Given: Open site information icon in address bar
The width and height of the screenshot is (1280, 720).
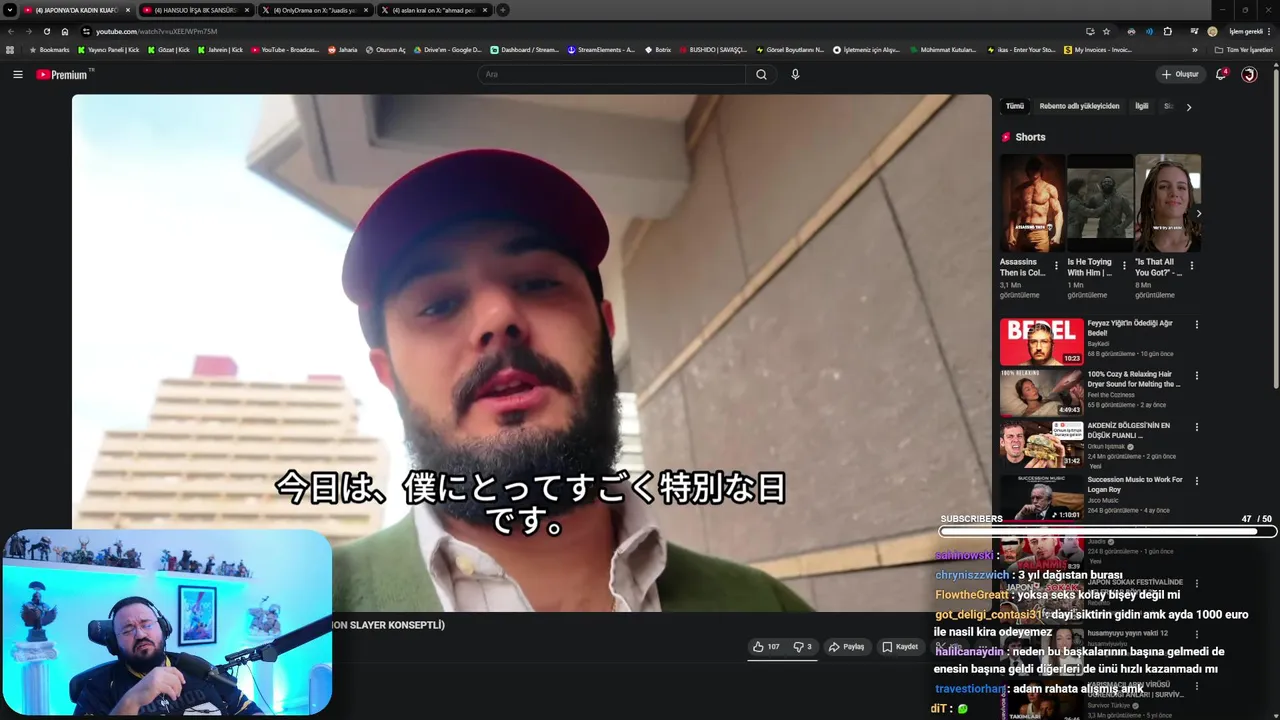Looking at the screenshot, I should tap(86, 31).
